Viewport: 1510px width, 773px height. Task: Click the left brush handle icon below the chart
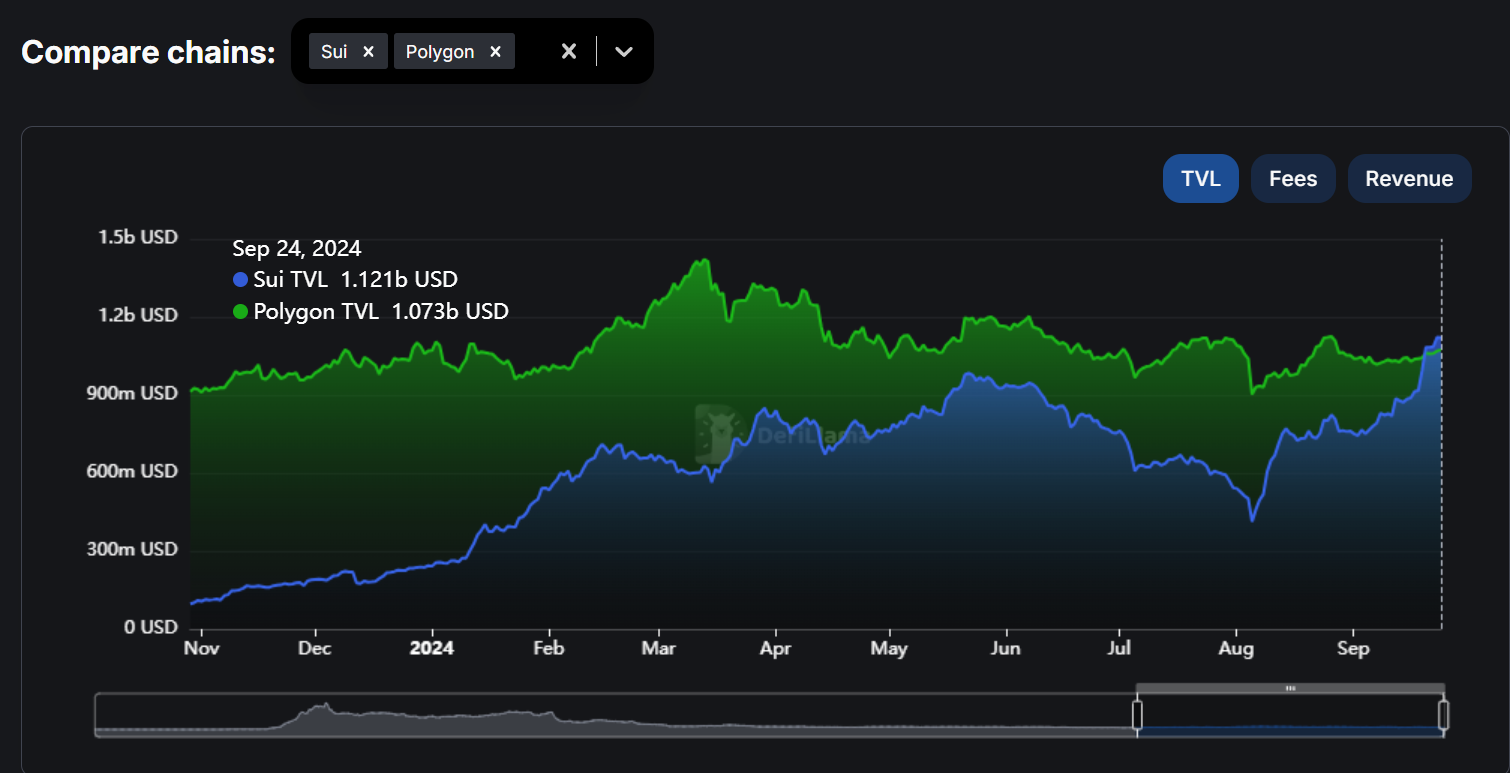point(1137,714)
